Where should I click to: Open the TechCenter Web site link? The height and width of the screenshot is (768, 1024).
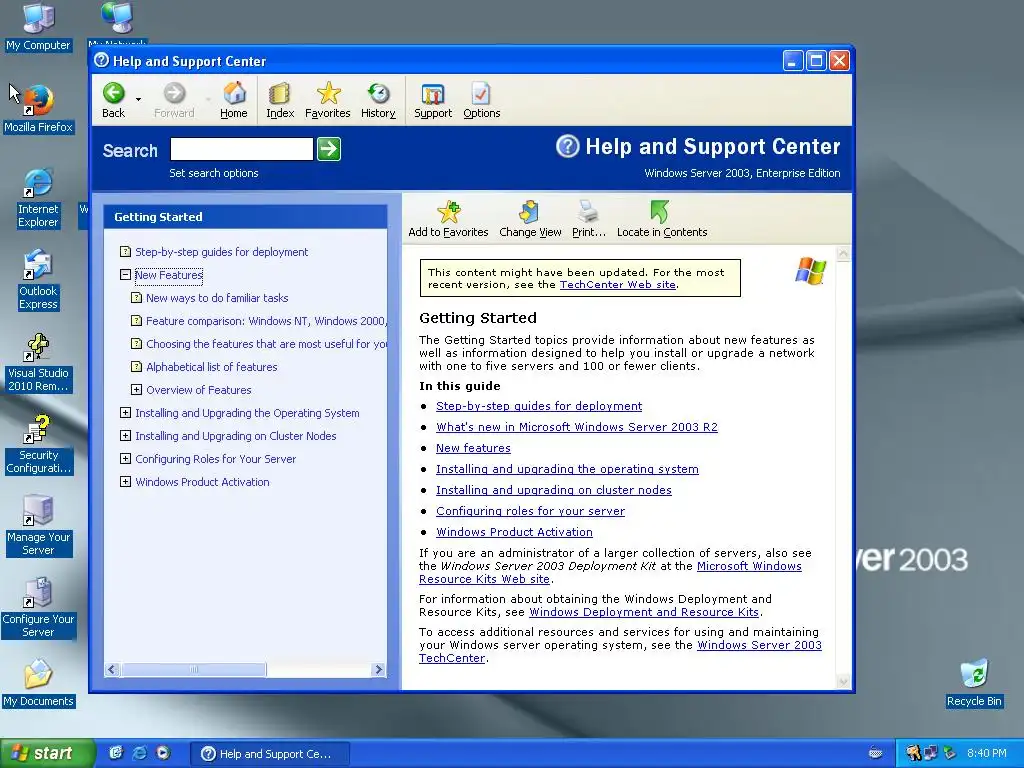pyautogui.click(x=617, y=285)
